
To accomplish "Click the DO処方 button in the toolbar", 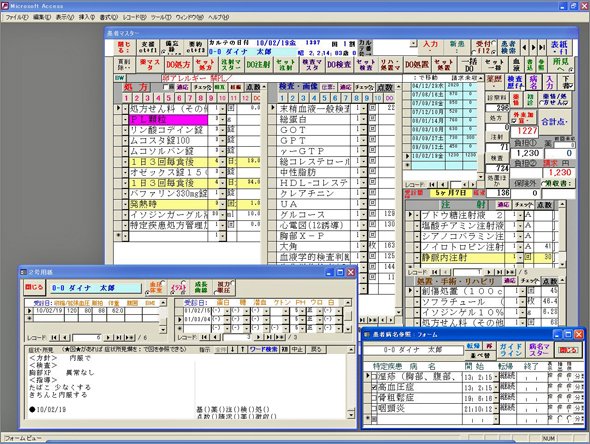I will 178,65.
